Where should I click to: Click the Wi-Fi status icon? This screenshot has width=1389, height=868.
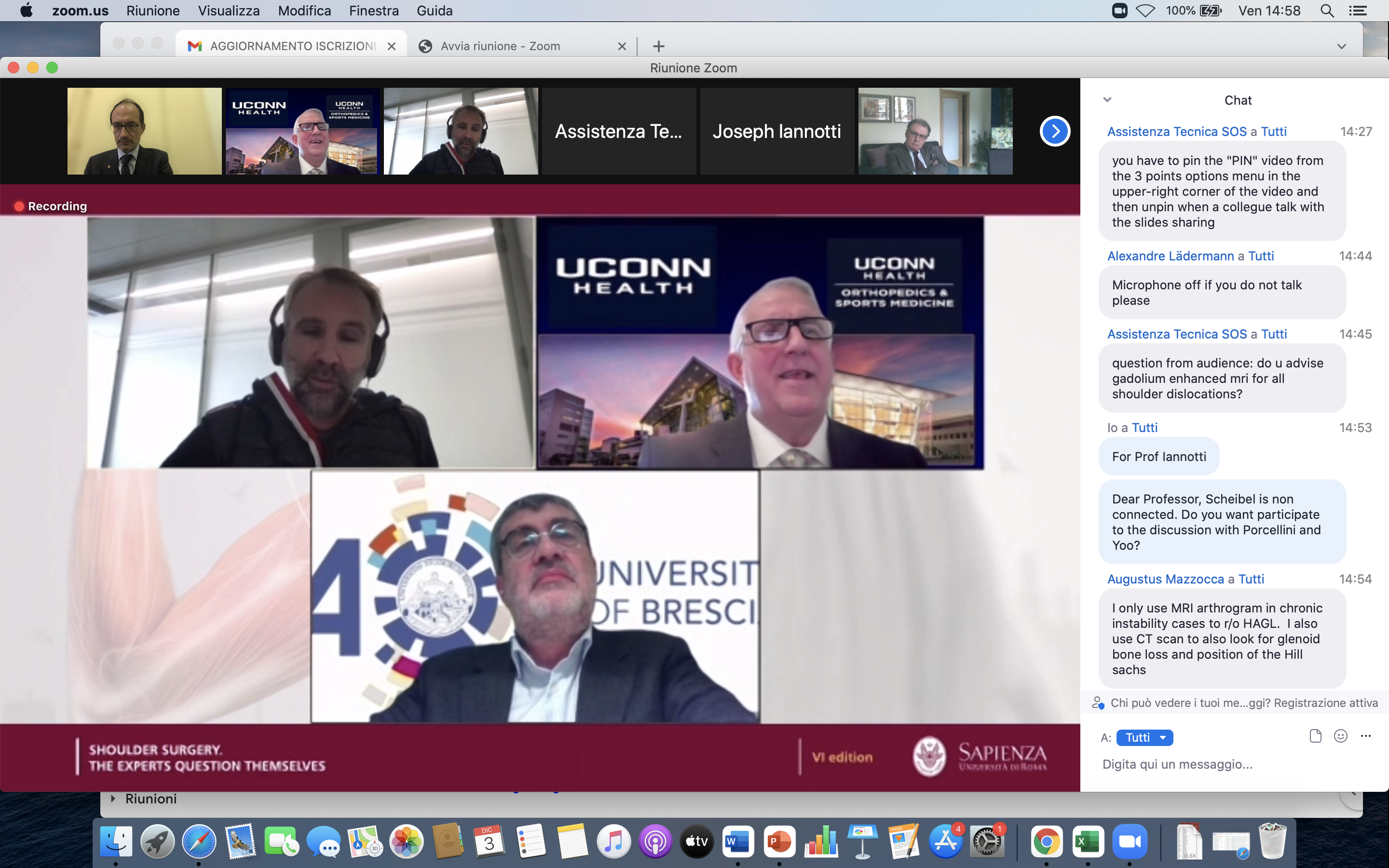(x=1145, y=11)
